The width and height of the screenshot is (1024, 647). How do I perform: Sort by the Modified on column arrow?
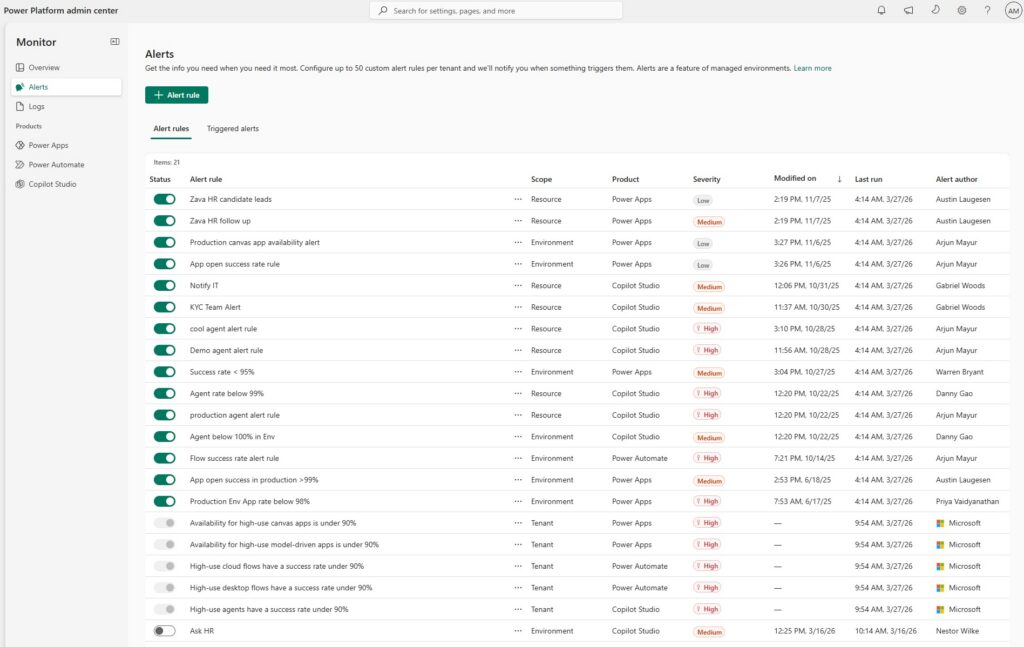click(838, 178)
